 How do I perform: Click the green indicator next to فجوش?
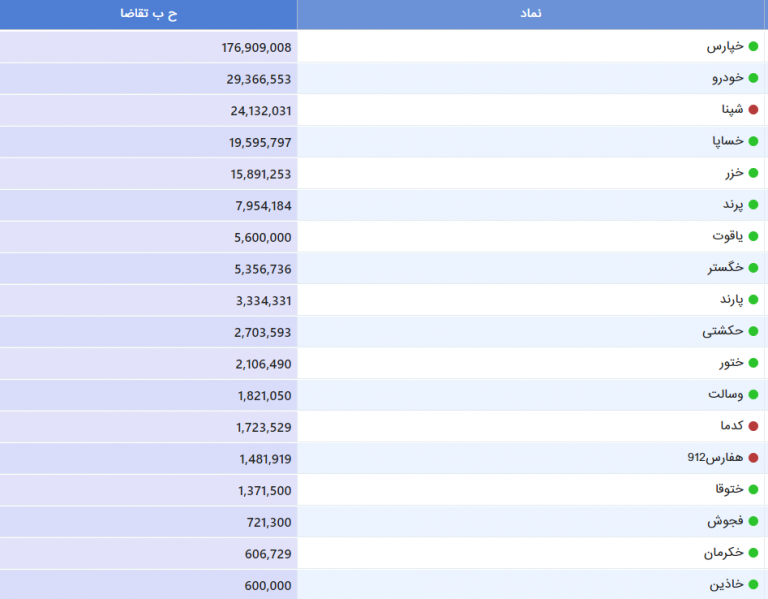(753, 521)
